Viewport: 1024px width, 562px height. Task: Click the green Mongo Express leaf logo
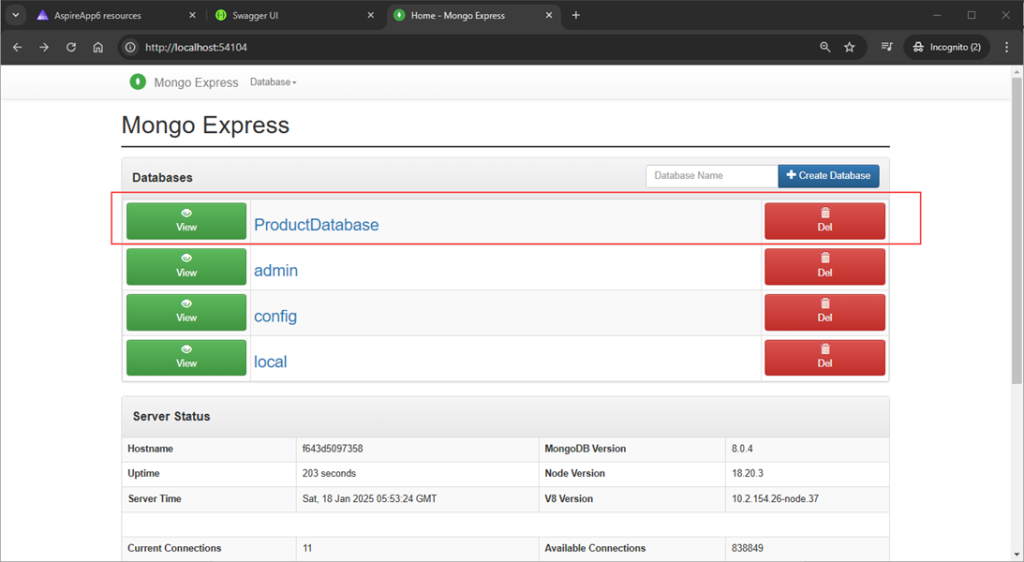[x=138, y=82]
